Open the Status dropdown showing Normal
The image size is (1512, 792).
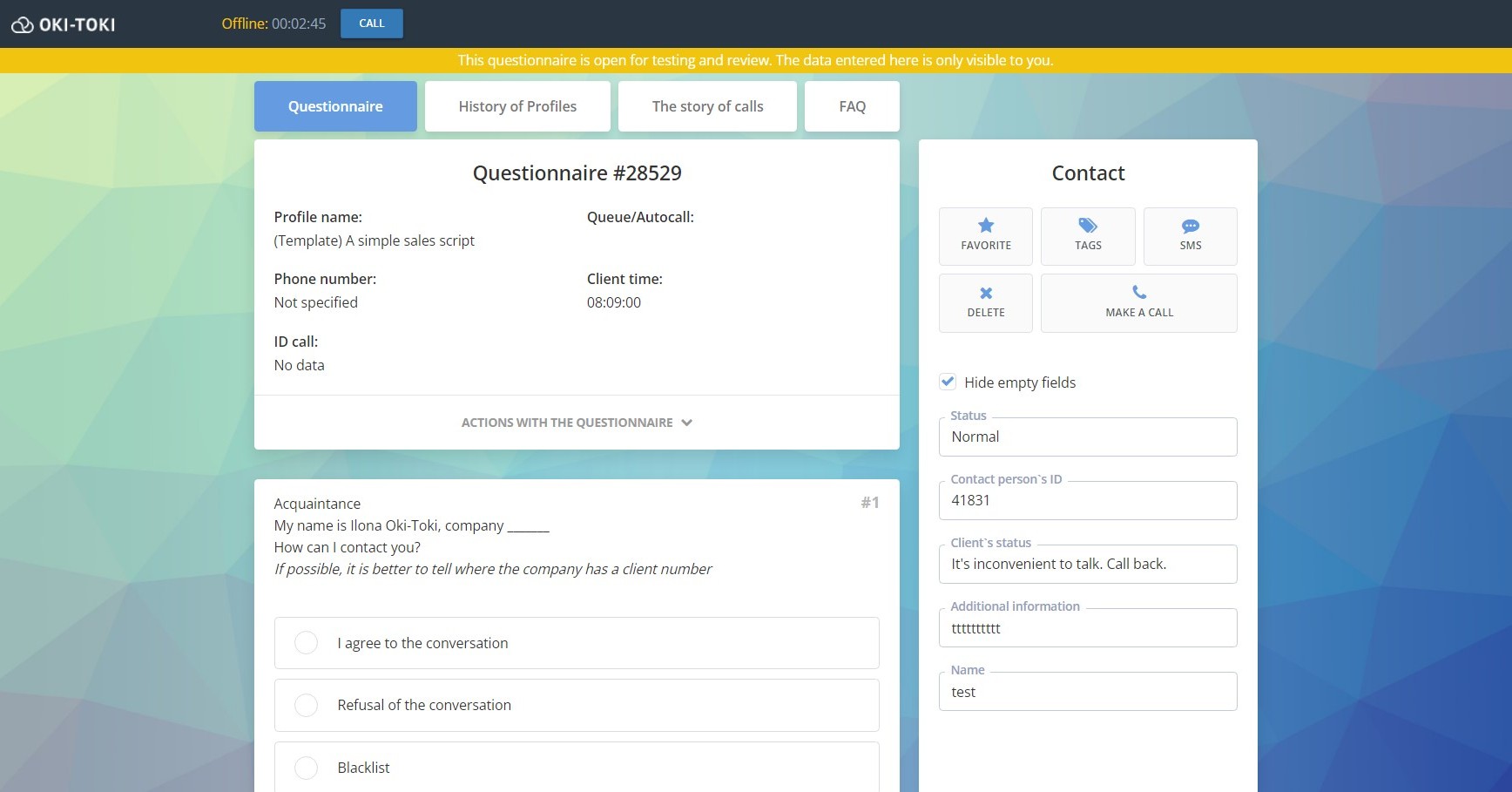(1087, 437)
